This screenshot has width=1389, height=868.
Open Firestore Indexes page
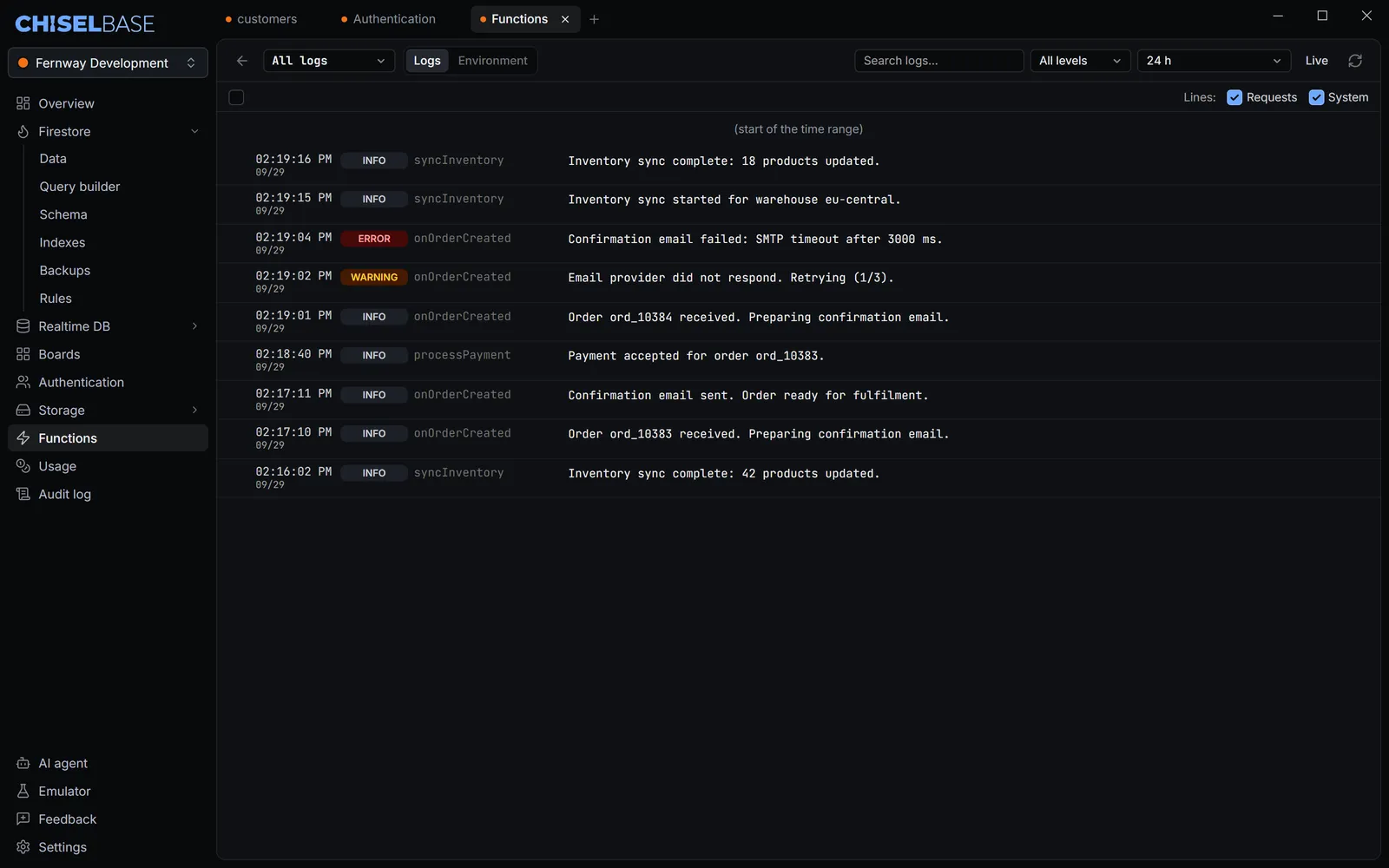click(x=63, y=242)
